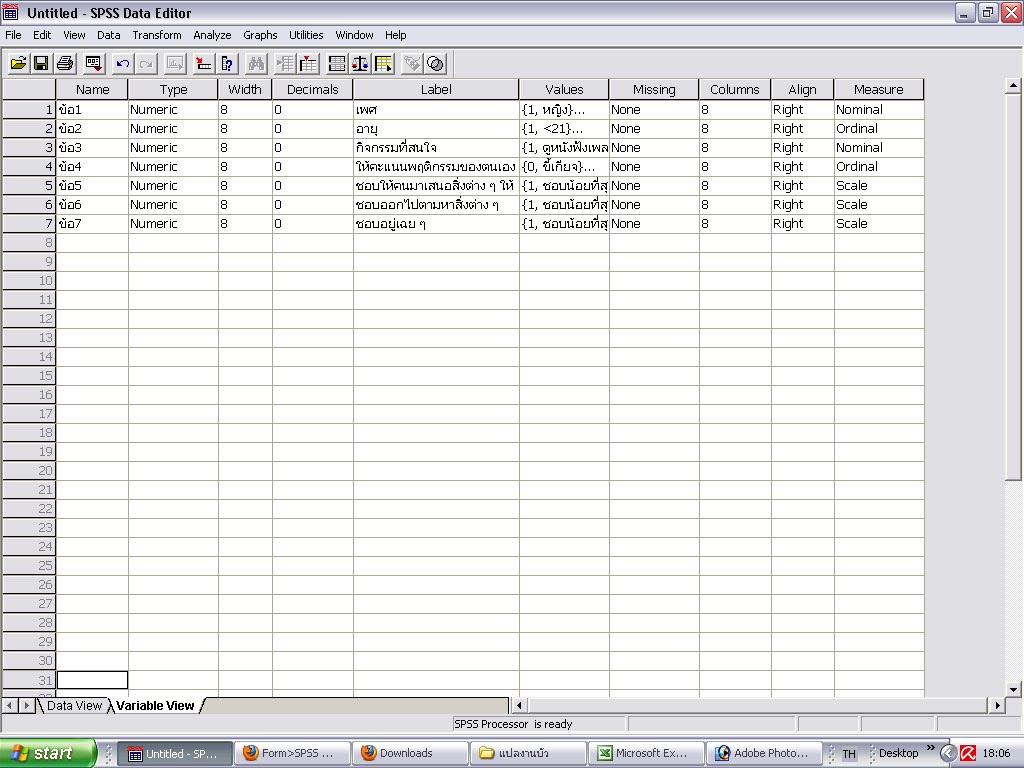
Task: Click the Values column header
Action: click(564, 90)
